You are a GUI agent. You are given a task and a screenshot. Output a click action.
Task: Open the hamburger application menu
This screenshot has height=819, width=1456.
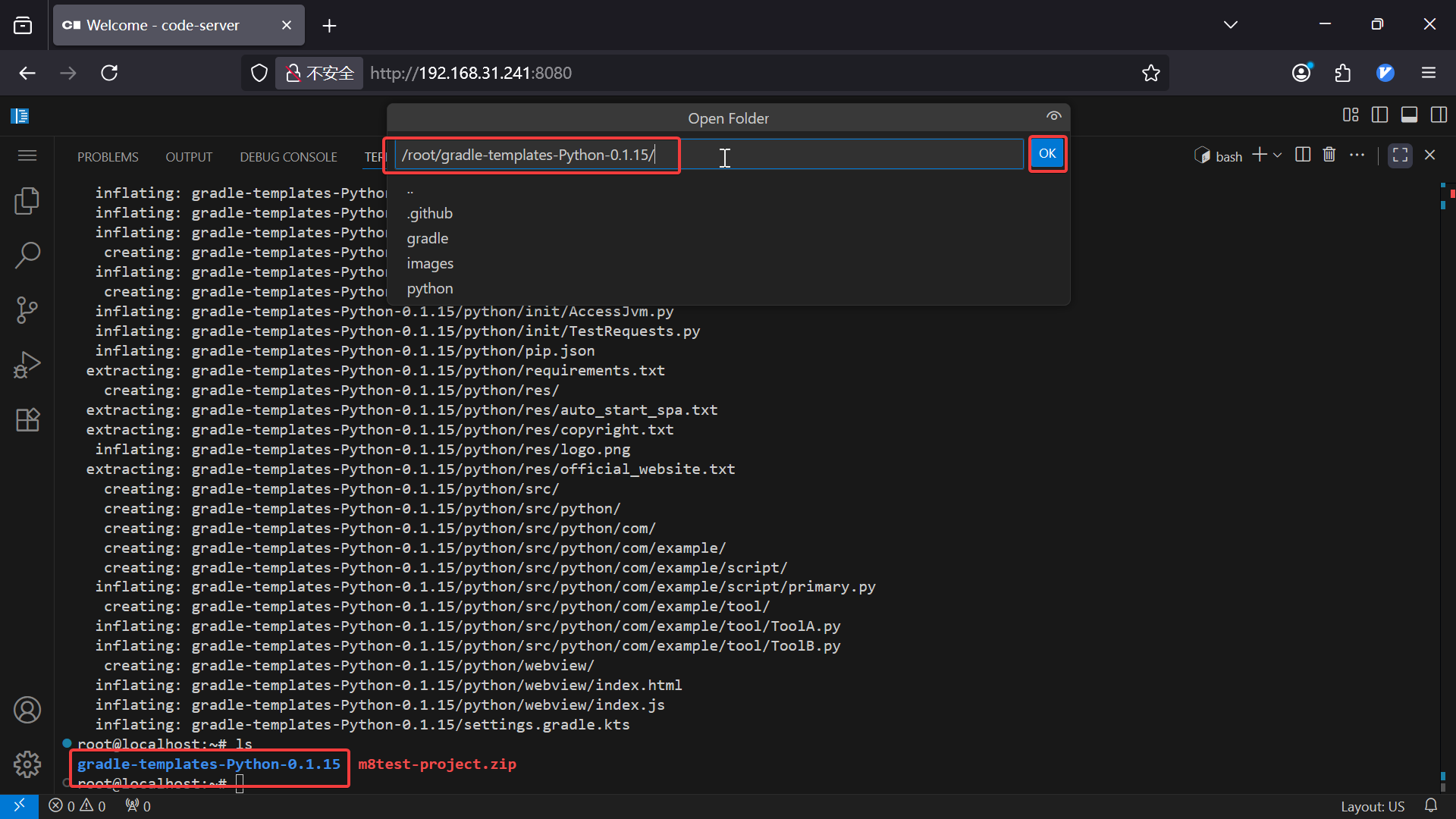point(27,155)
